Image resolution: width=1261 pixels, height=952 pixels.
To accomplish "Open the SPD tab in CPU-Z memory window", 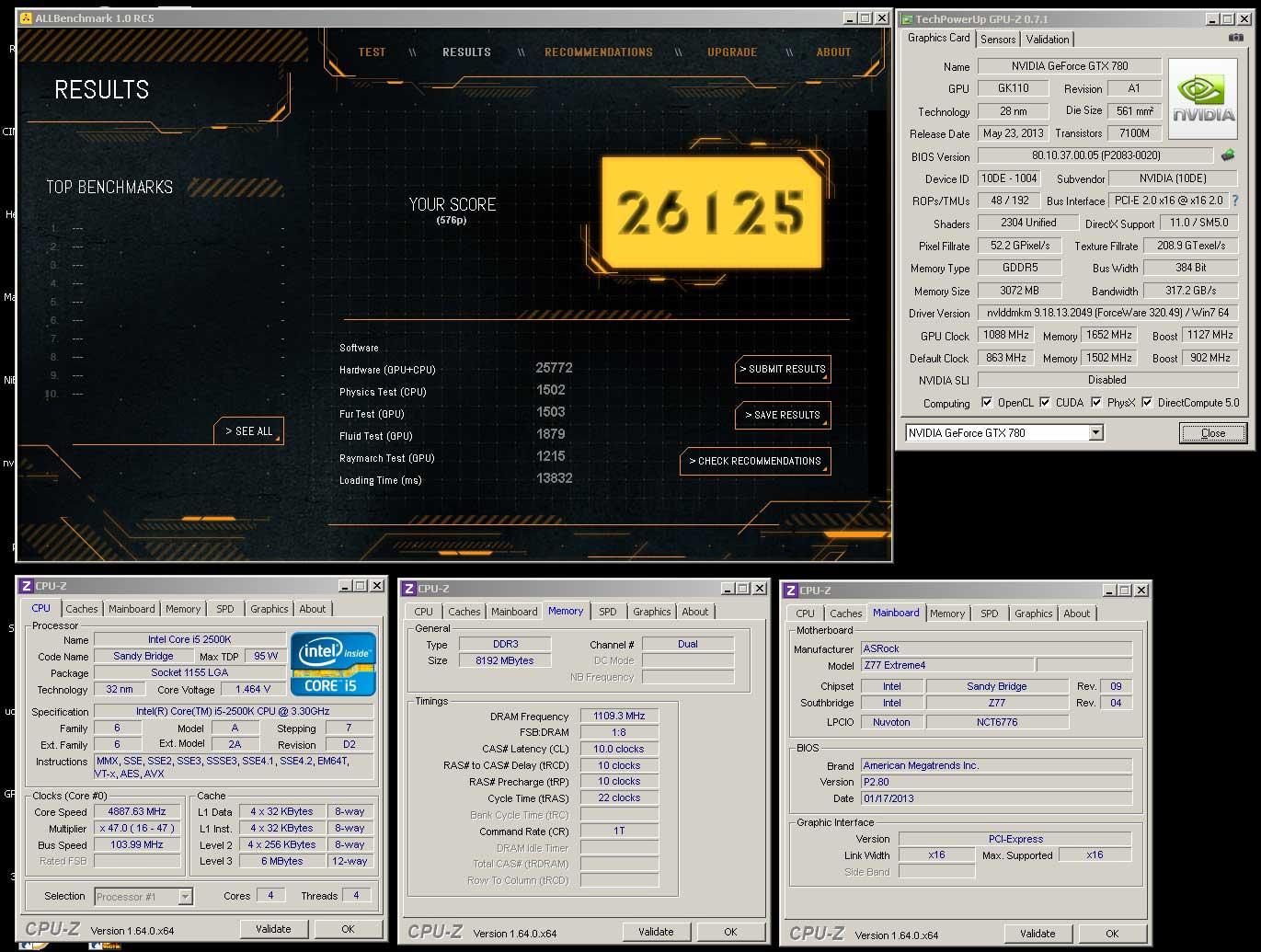I will pyautogui.click(x=608, y=612).
